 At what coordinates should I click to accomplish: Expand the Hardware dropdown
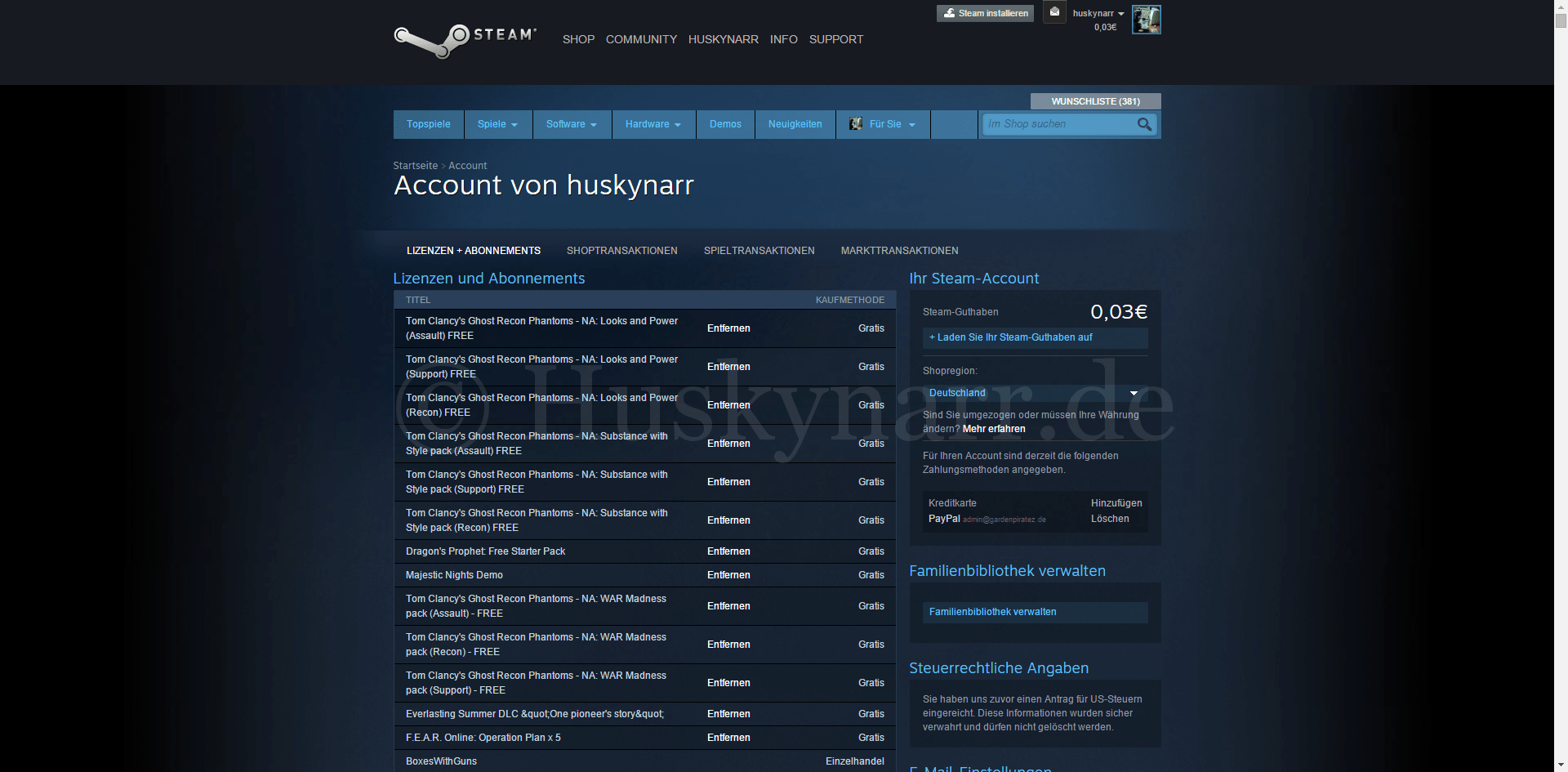pos(653,124)
